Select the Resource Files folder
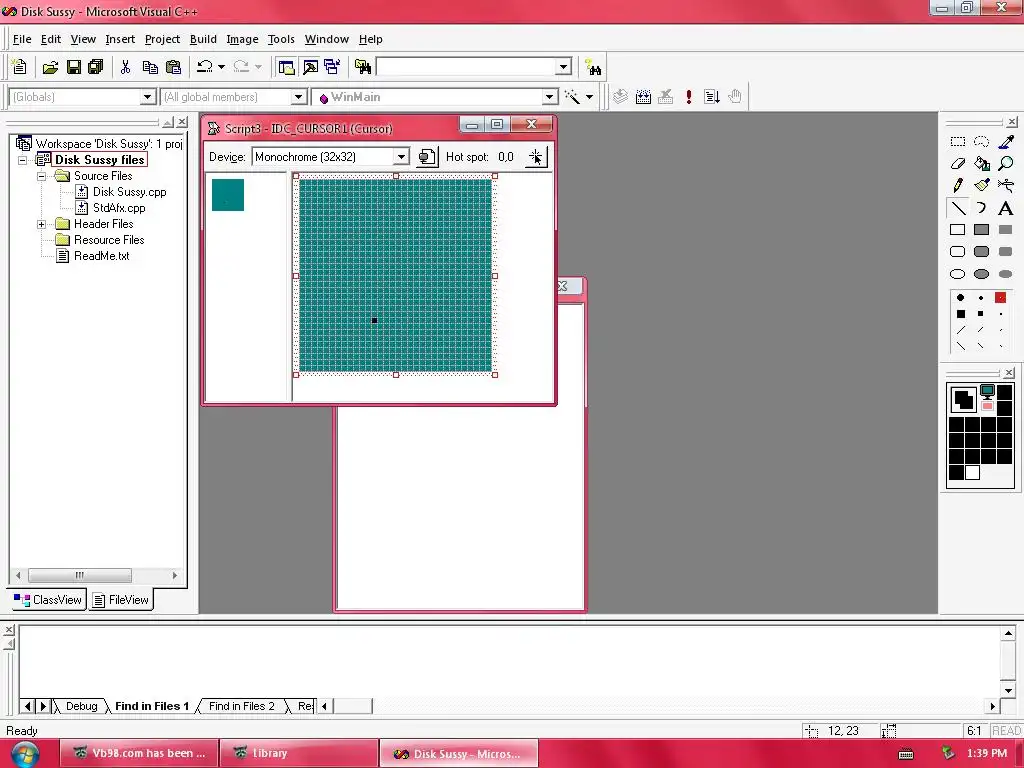1024x768 pixels. coord(108,240)
